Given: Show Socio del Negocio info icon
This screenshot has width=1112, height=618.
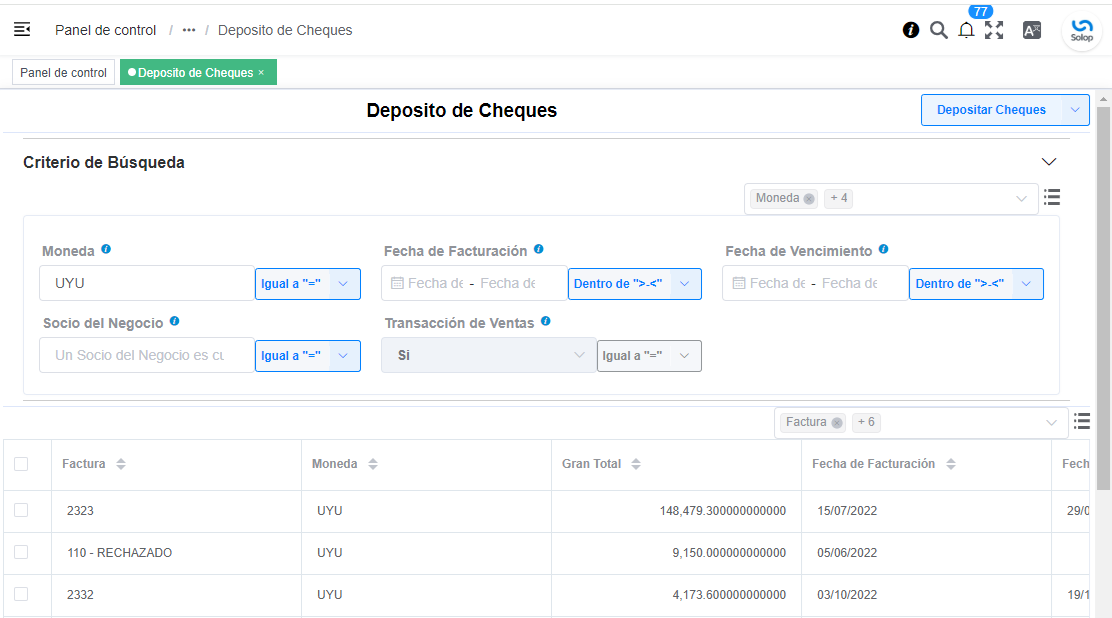Looking at the screenshot, I should [174, 321].
